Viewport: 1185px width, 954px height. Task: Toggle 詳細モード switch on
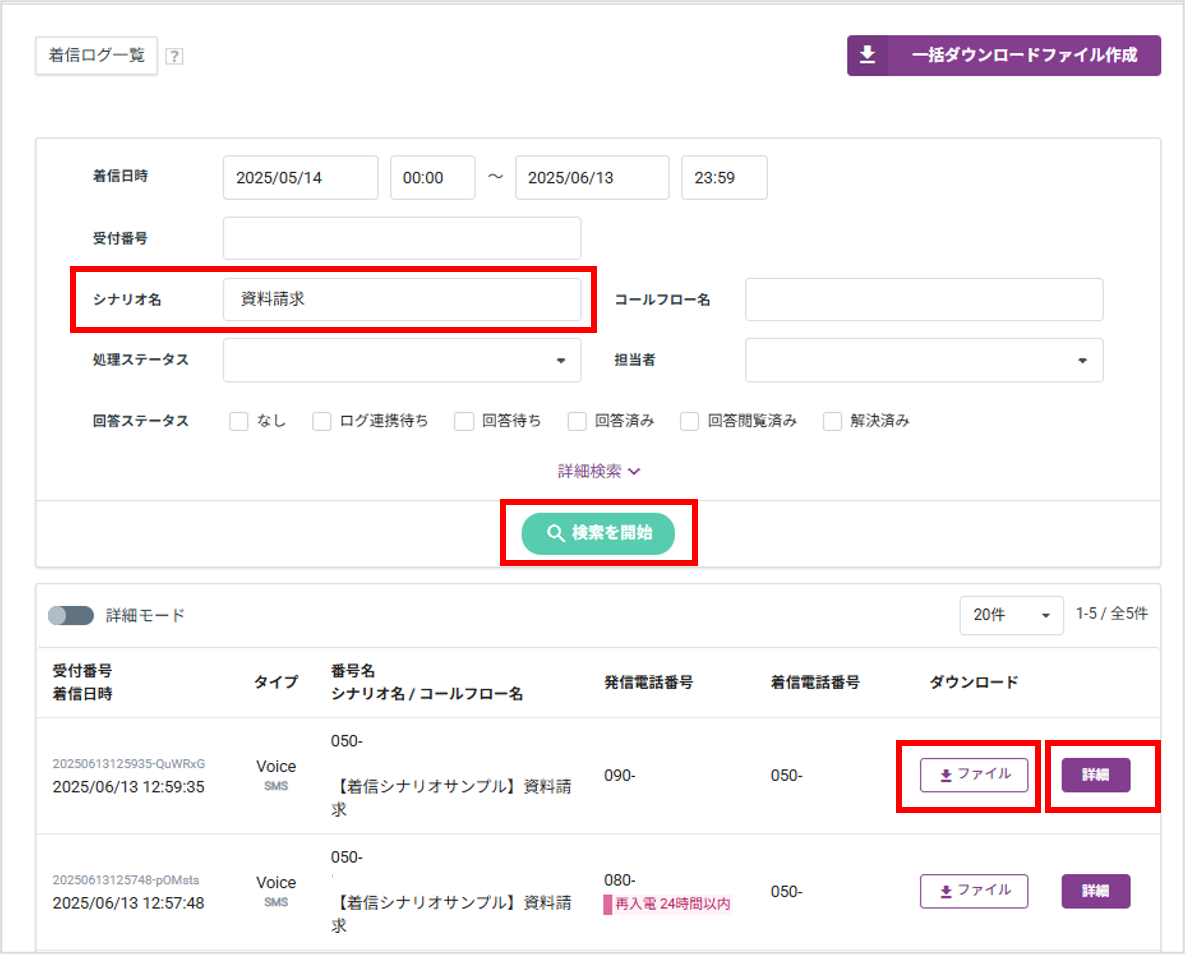click(70, 615)
